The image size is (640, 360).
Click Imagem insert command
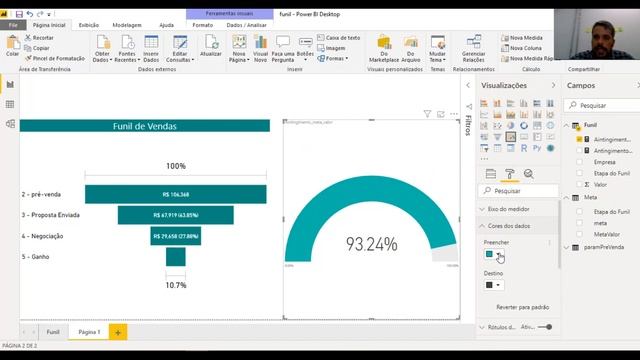pyautogui.click(x=331, y=48)
